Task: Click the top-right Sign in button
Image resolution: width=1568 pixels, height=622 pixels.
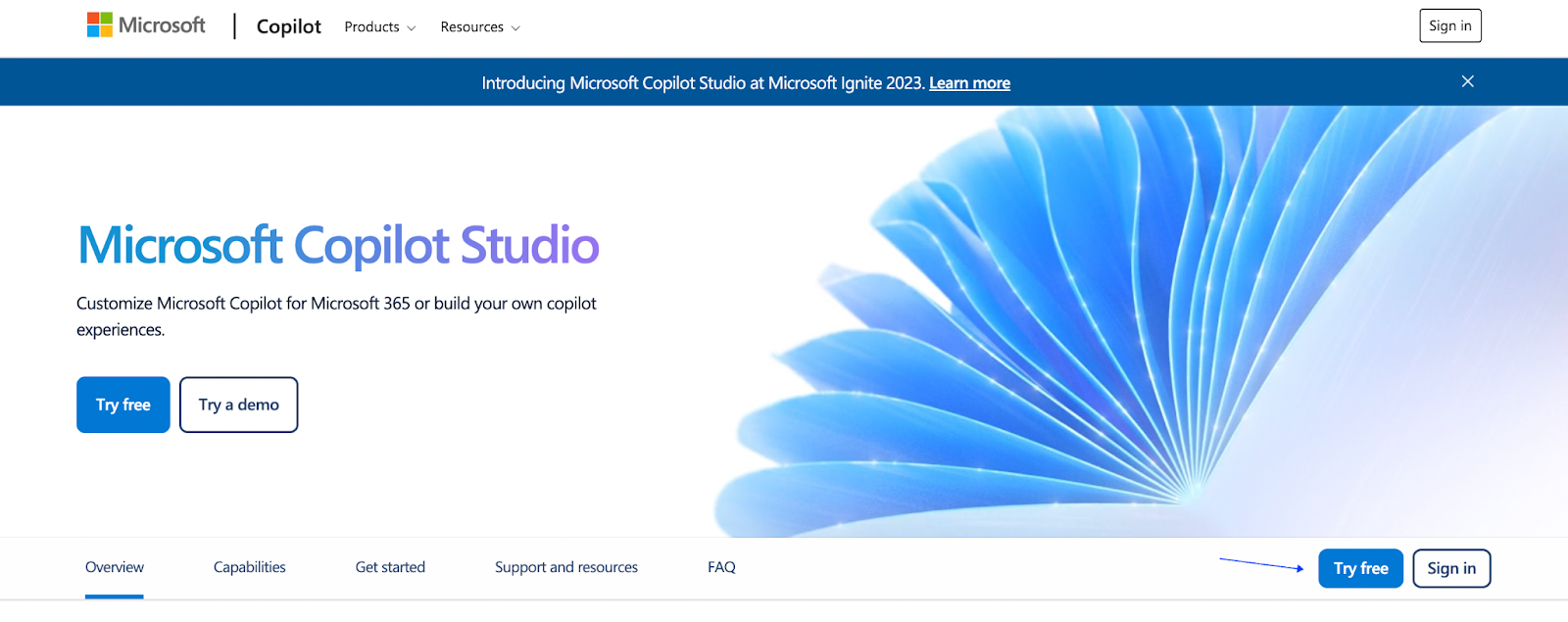Action: (x=1449, y=25)
